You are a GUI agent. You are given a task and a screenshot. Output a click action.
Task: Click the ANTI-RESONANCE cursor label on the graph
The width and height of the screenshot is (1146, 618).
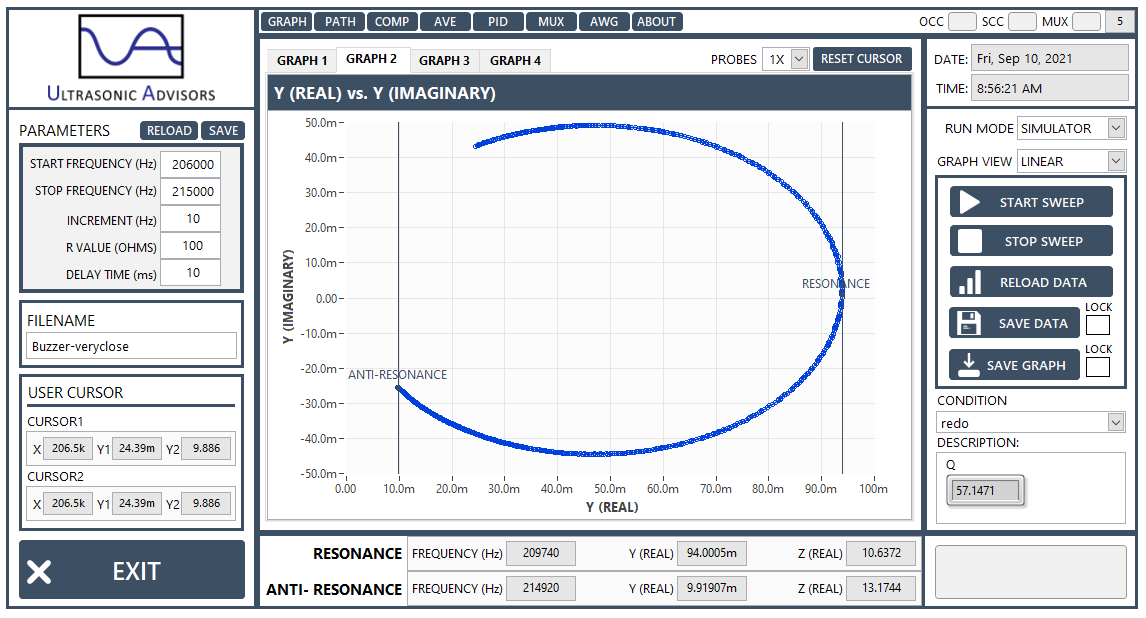click(397, 375)
